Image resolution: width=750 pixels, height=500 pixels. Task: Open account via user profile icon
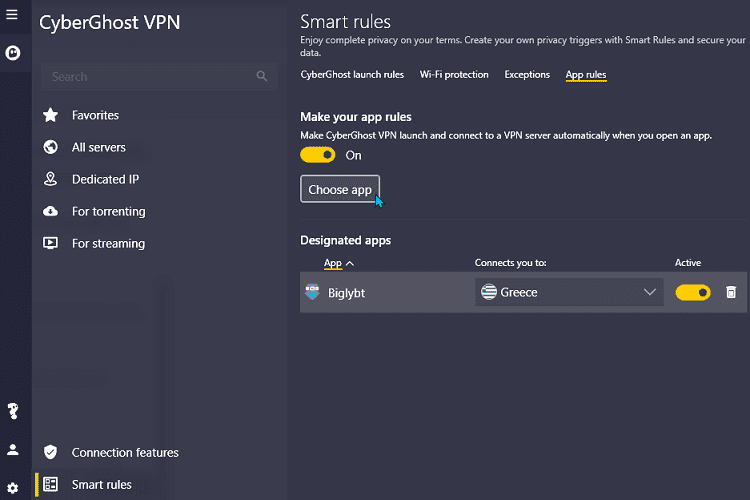(13, 450)
